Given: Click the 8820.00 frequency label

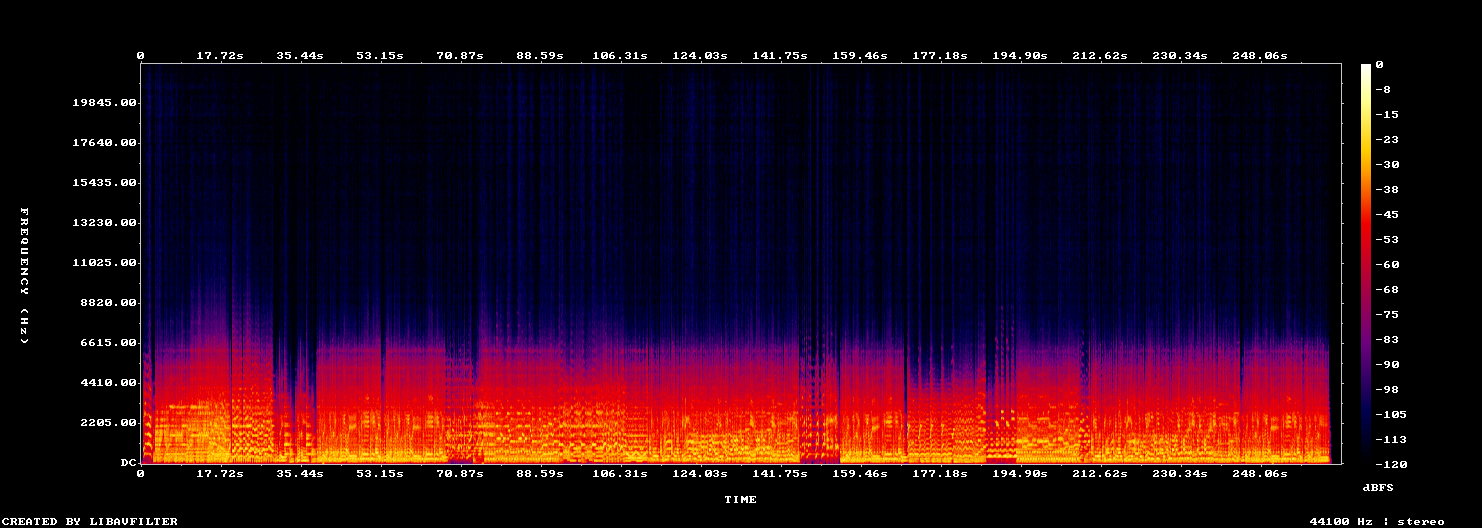Looking at the screenshot, I should point(108,303).
